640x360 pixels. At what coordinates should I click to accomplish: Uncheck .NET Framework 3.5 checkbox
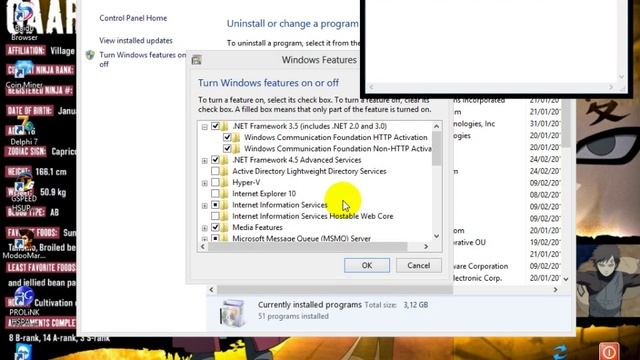click(215, 126)
